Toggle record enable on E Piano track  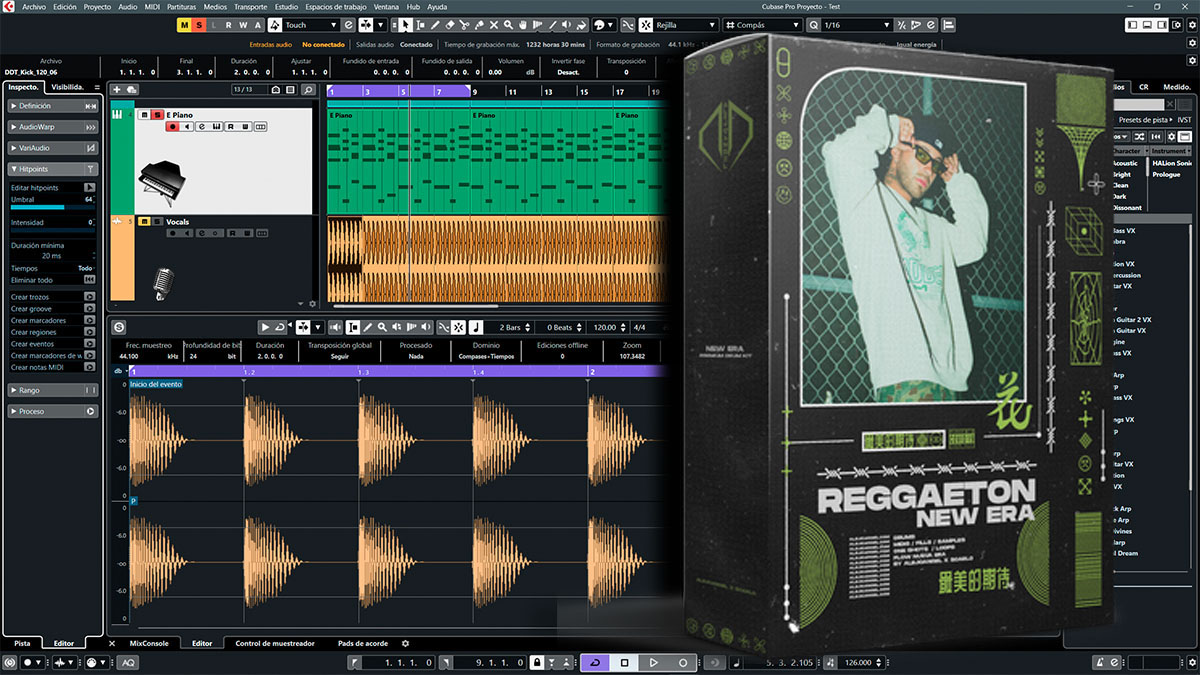point(173,127)
